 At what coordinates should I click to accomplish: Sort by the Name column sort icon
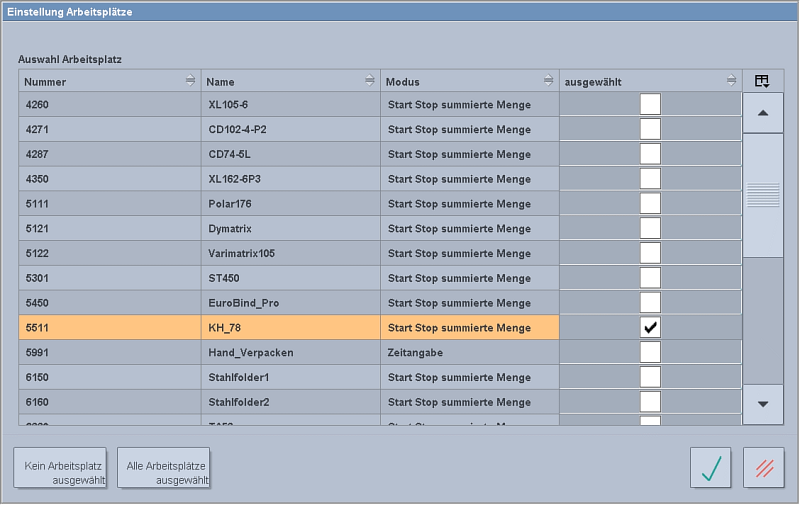370,81
